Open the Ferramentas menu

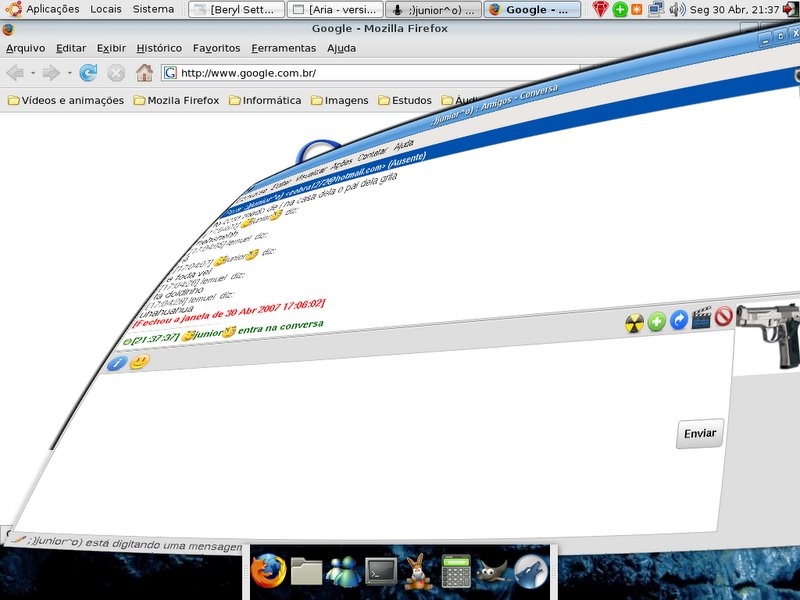(x=284, y=48)
